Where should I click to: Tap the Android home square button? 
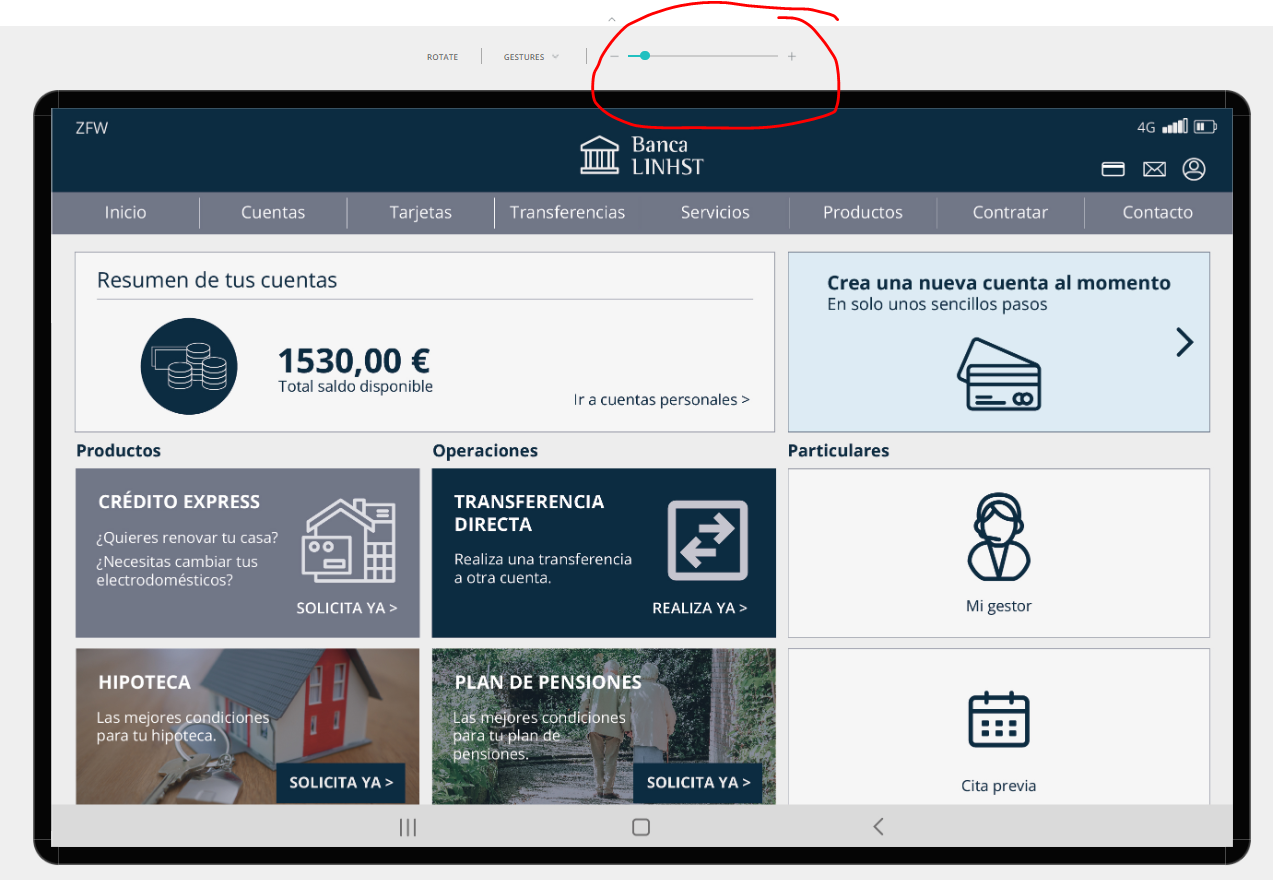click(641, 827)
